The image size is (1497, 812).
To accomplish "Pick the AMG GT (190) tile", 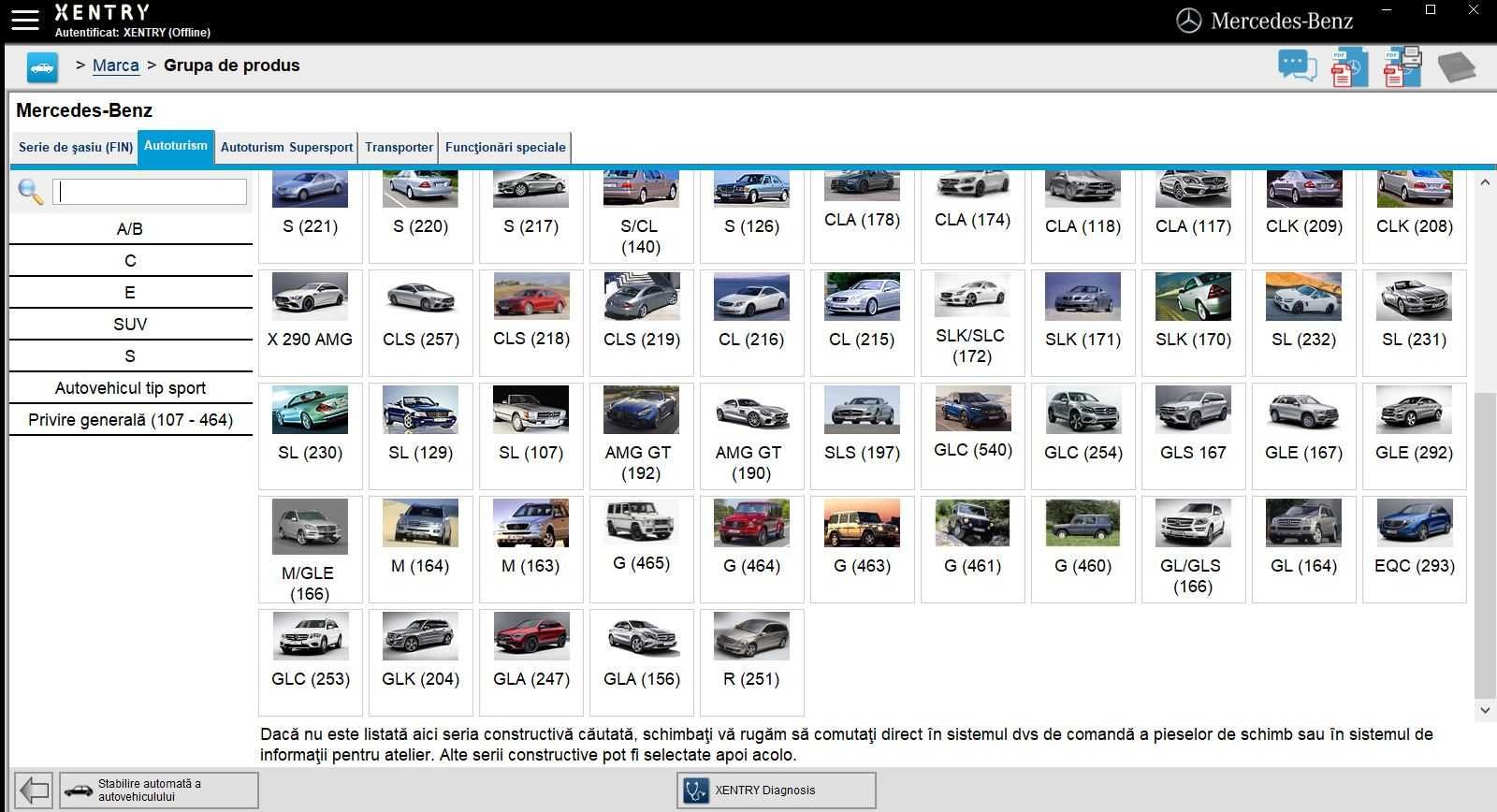I will (751, 436).
